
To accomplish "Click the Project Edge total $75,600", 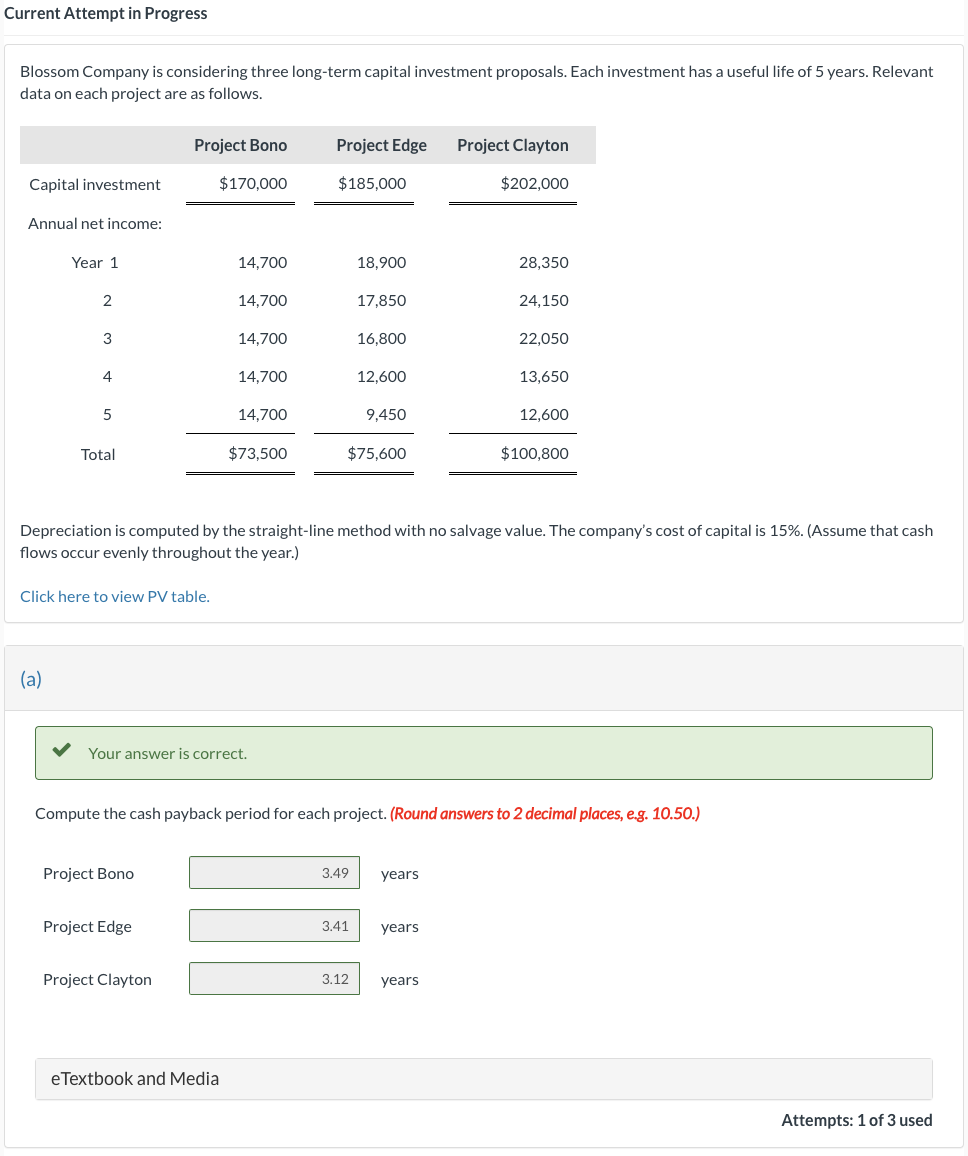I will (x=377, y=453).
